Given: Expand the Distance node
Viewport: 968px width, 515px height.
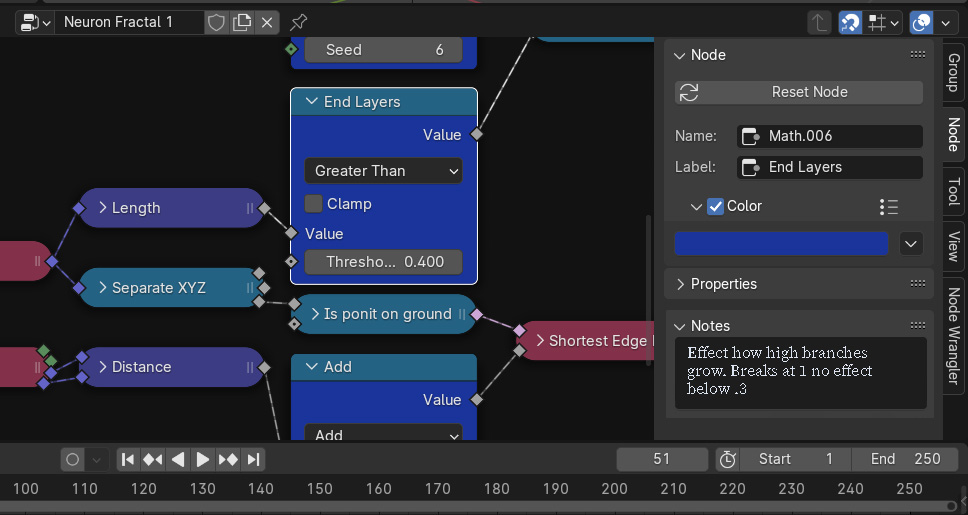Looking at the screenshot, I should [x=103, y=367].
